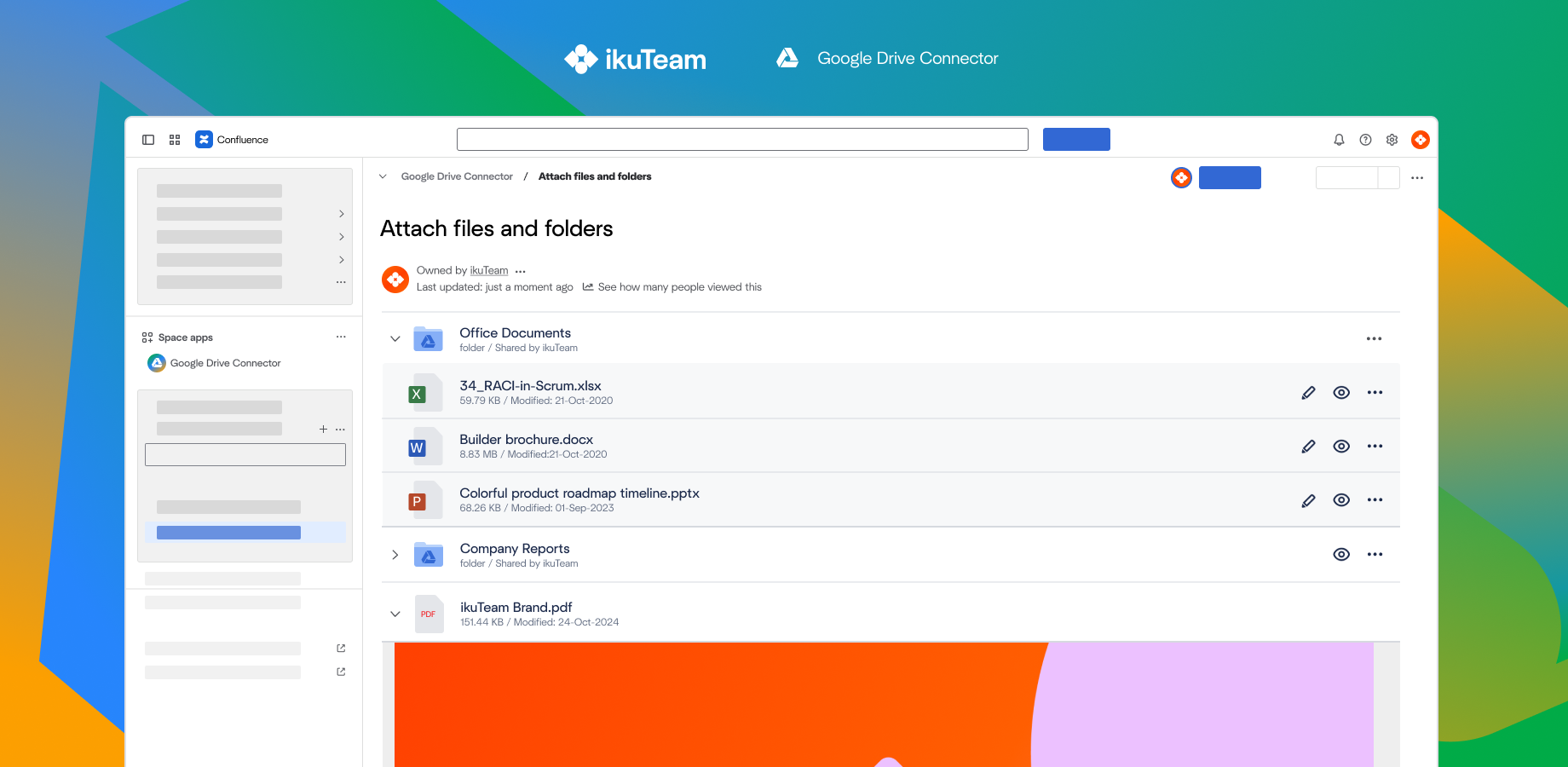The height and width of the screenshot is (767, 1568).
Task: Open more options for 34_RACI-in-Scrum.xlsx
Action: pos(1374,393)
